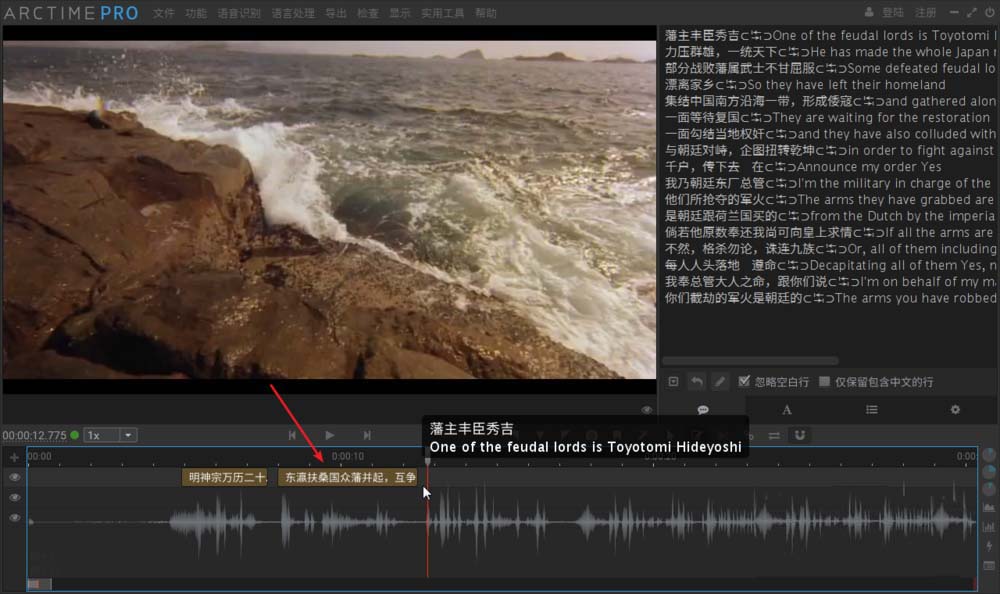Click the video preview frame
Viewport: 1000px width, 594px height.
pos(329,209)
